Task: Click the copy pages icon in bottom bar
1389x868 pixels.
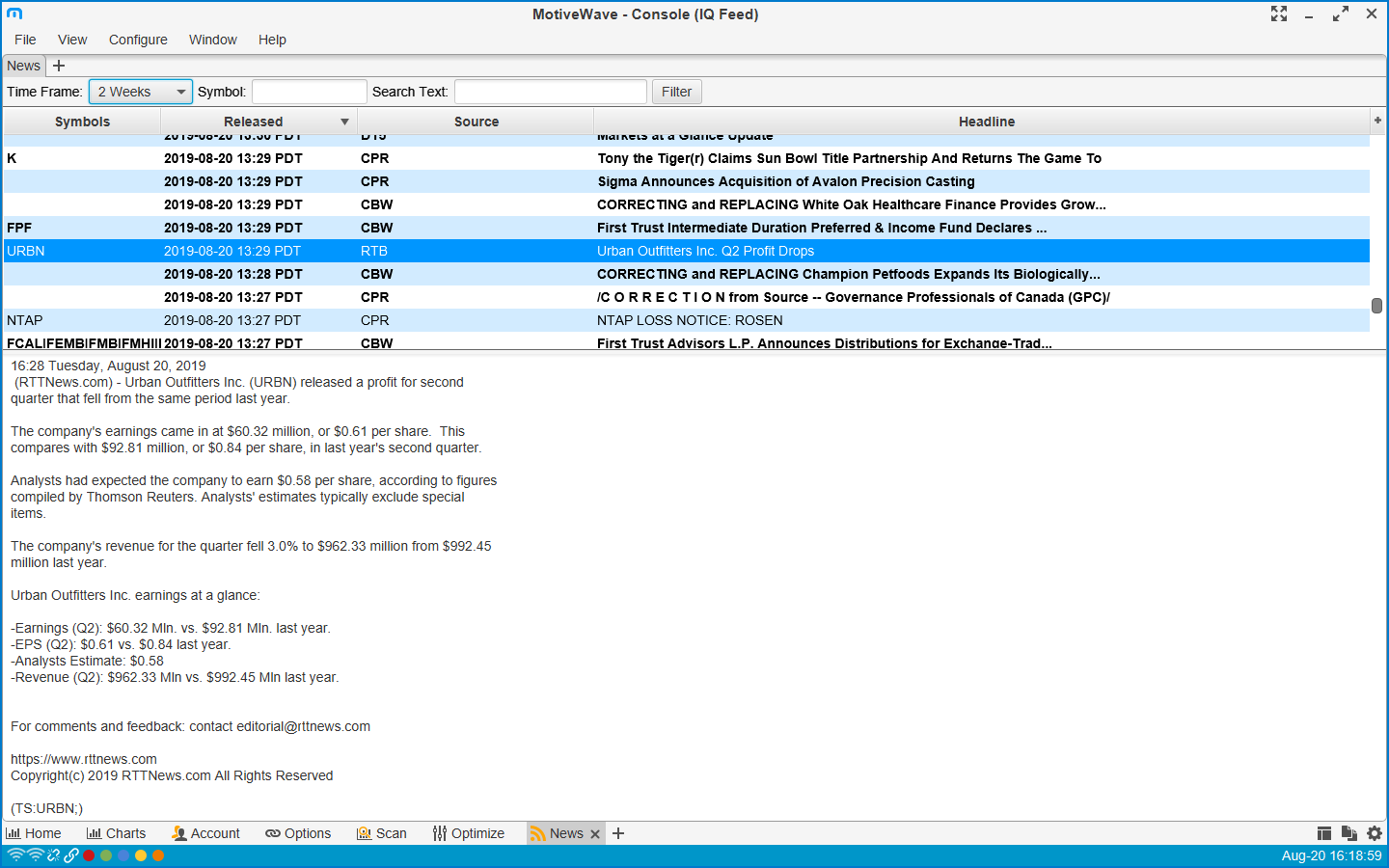Action: pos(1349,833)
